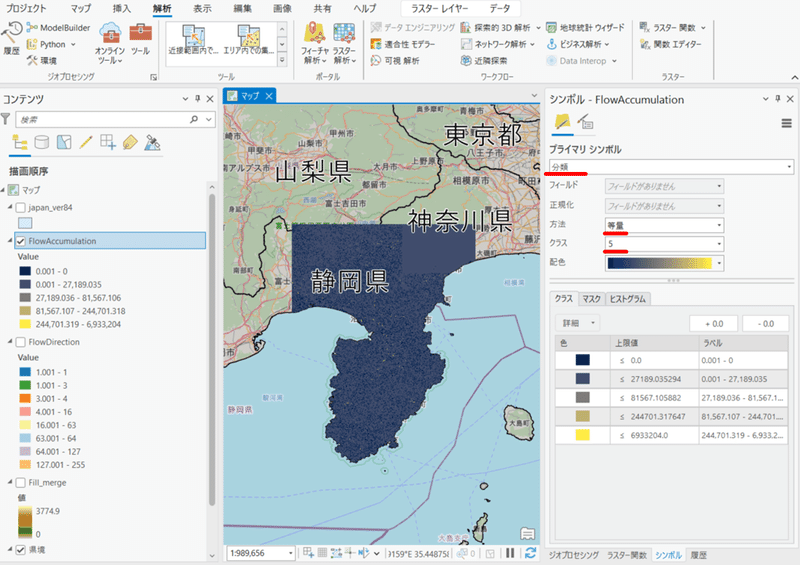Select list by selection icon
The image size is (800, 565).
pyautogui.click(x=64, y=142)
